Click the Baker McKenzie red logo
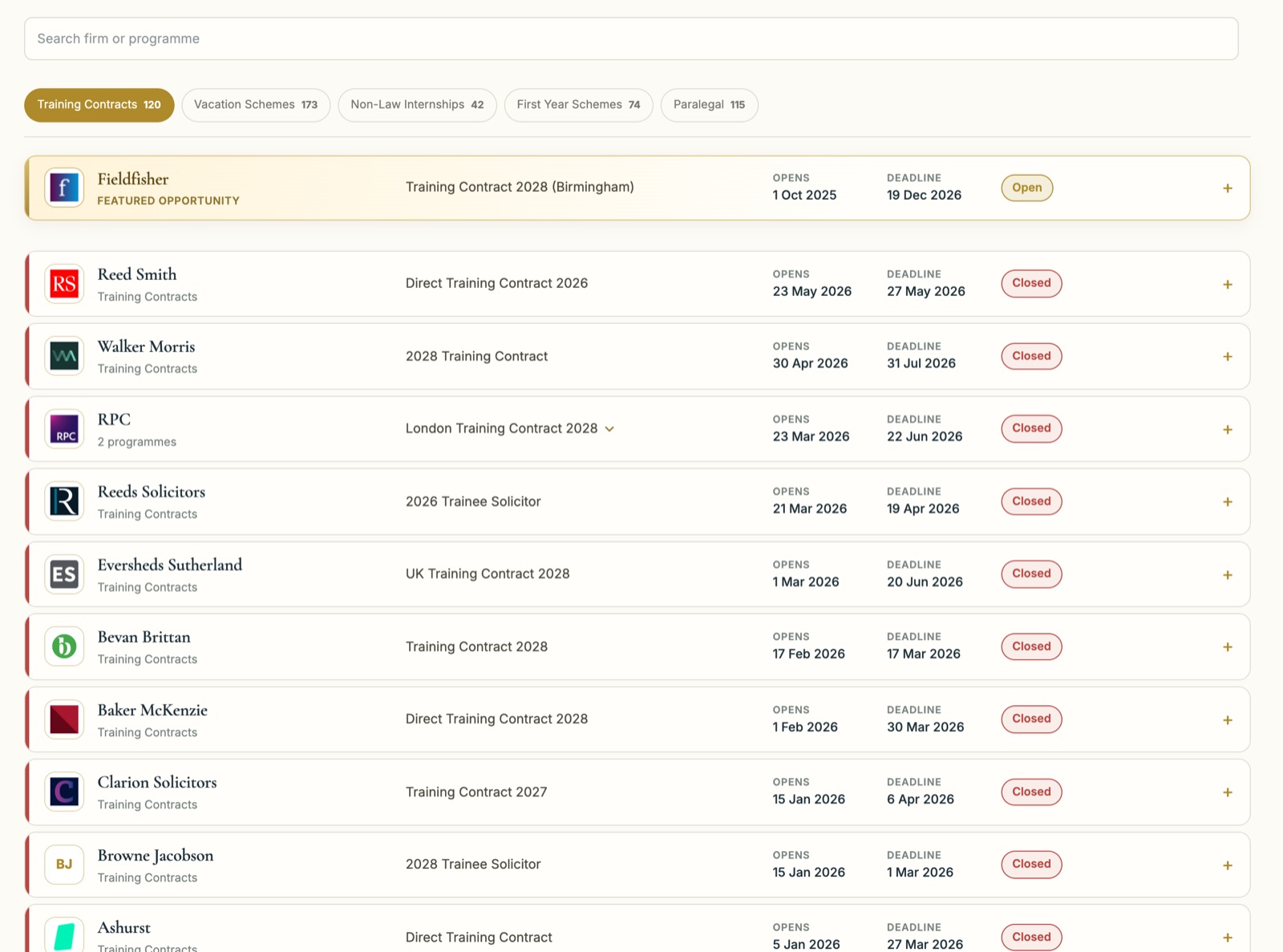The image size is (1283, 952). [64, 719]
